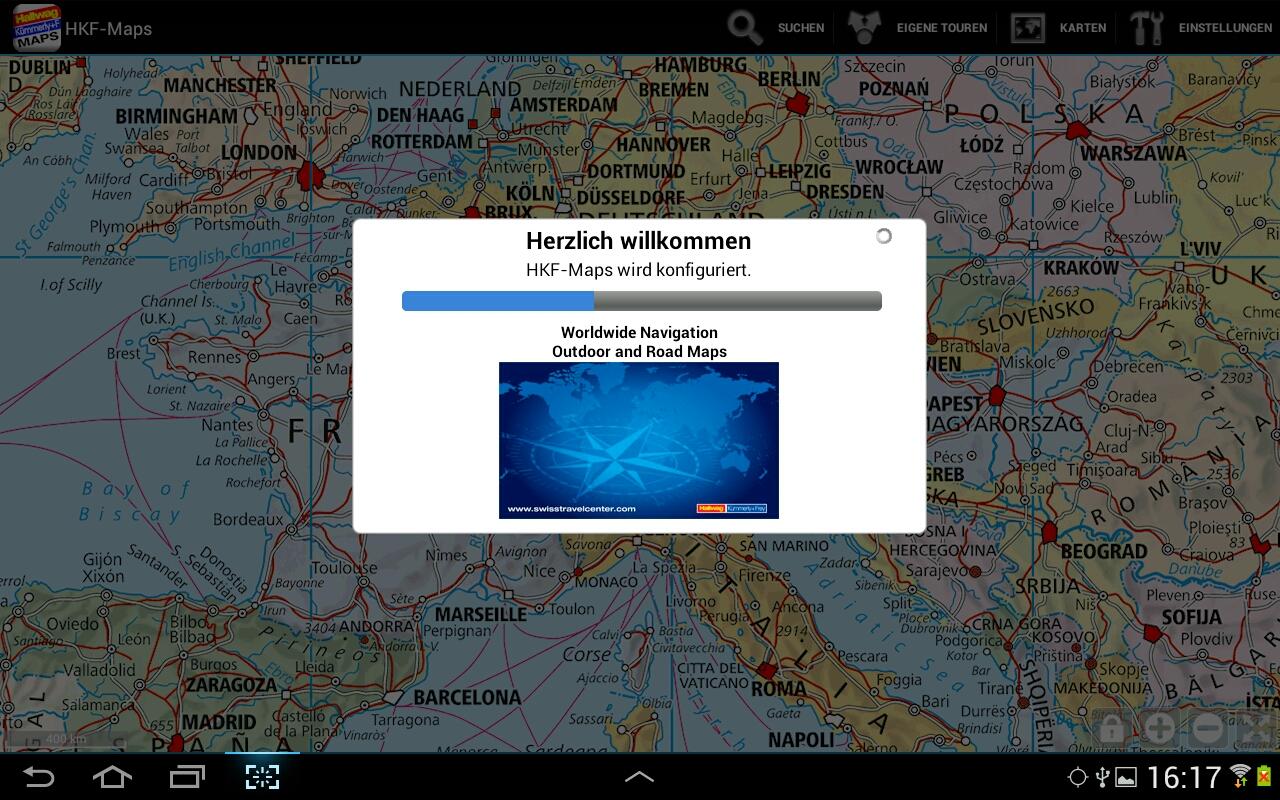Tap BEOGRAD on the map
1280x800 pixels.
[1104, 551]
